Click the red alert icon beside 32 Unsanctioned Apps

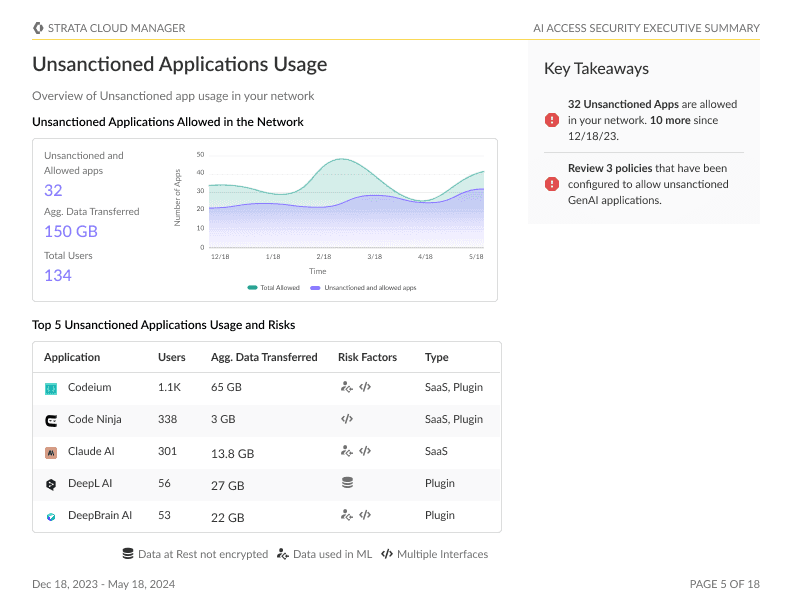(552, 120)
